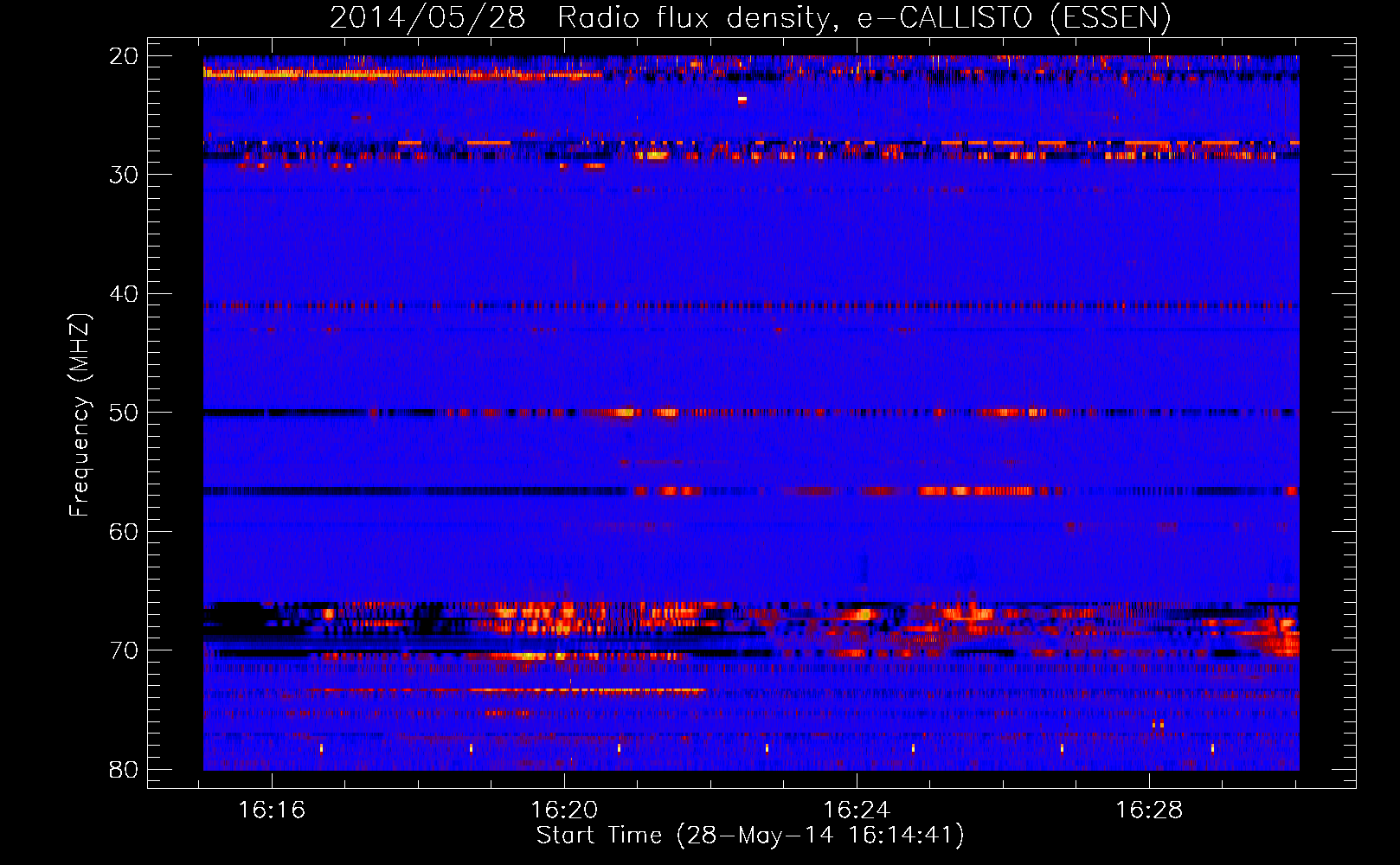Click the 60 frequency tick label
The width and height of the screenshot is (1400, 865).
click(124, 532)
